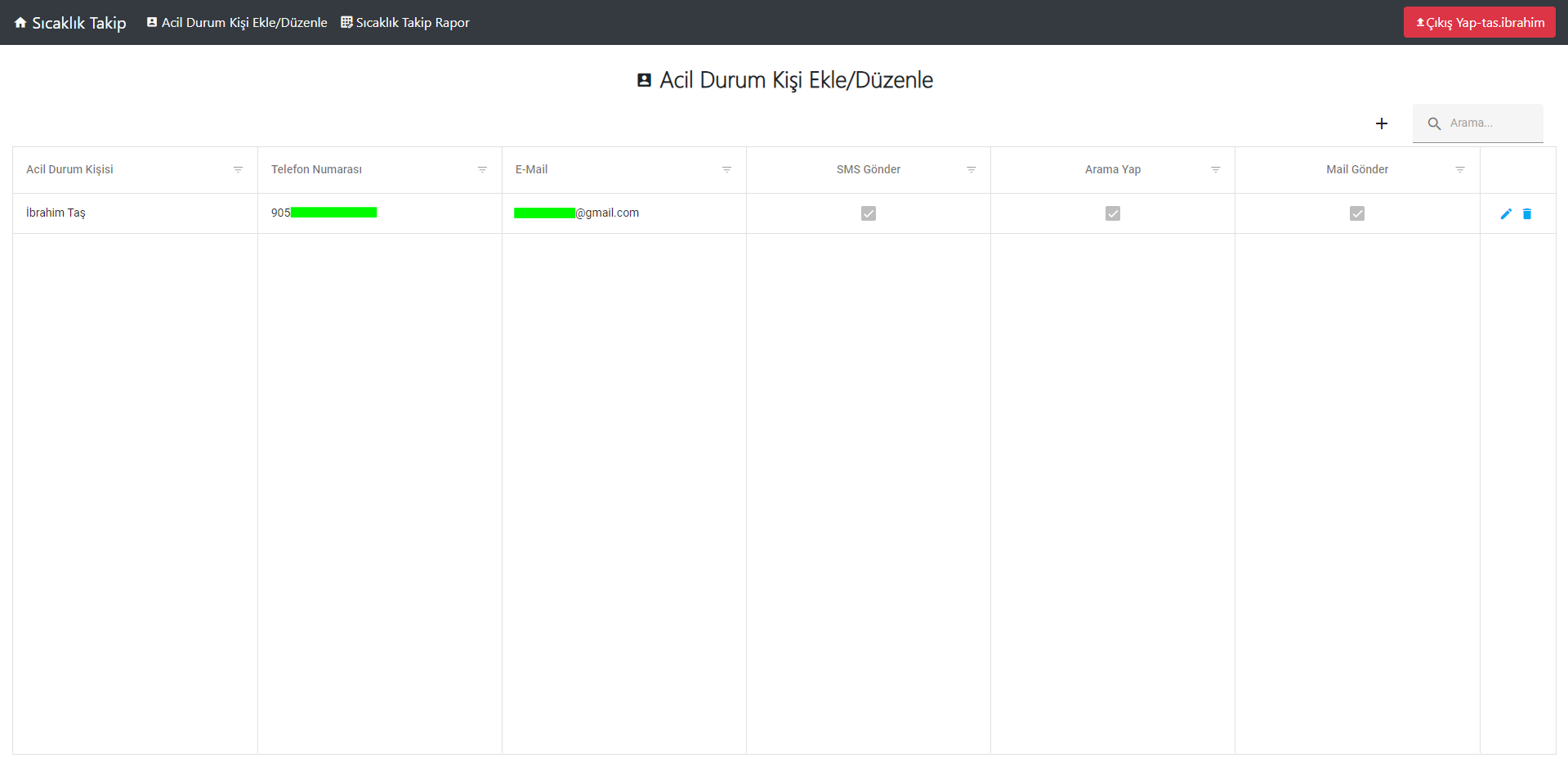Open Sıcaklık Takip Rapor menu item
The width and height of the screenshot is (1568, 771).
point(405,23)
